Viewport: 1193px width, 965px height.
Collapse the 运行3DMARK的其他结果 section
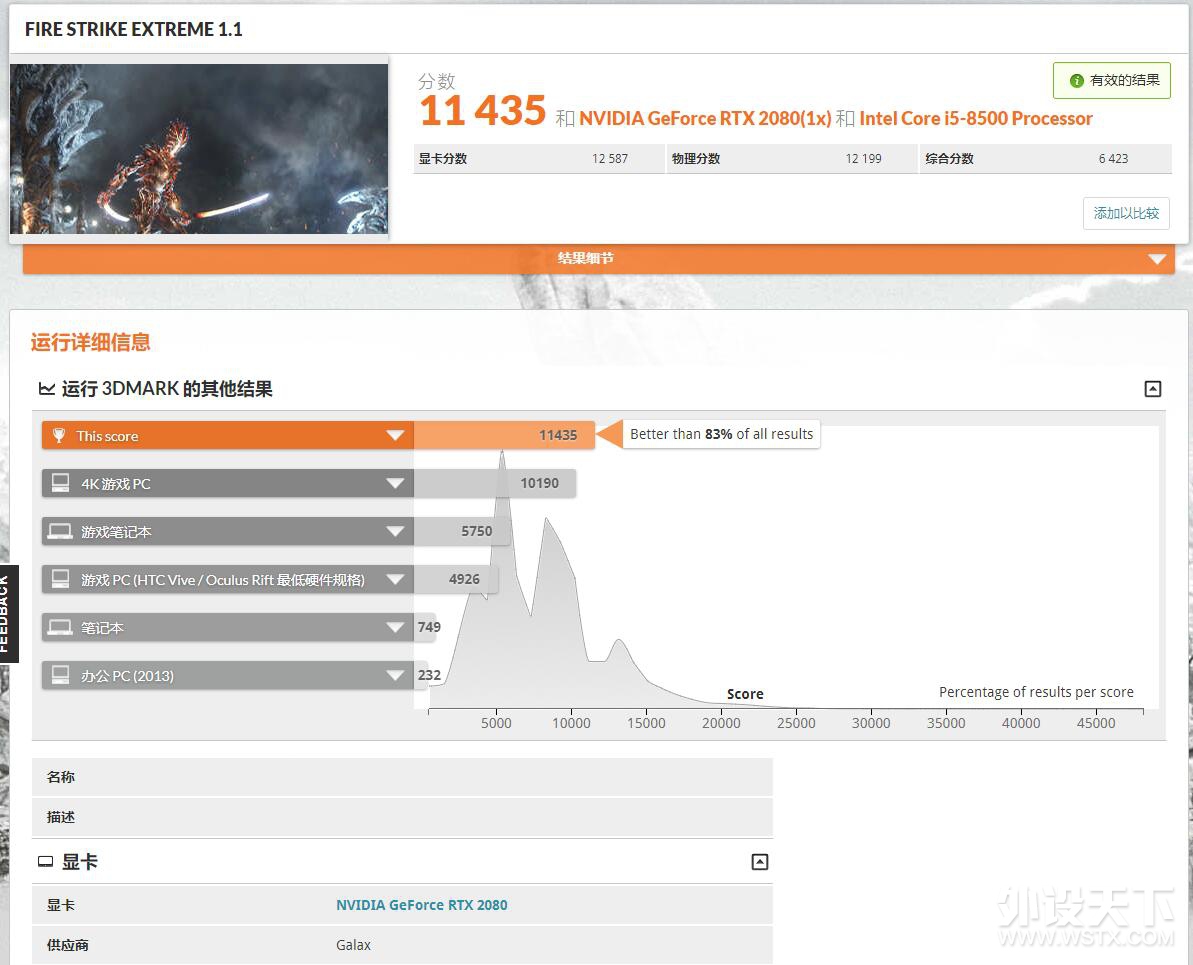point(1153,389)
